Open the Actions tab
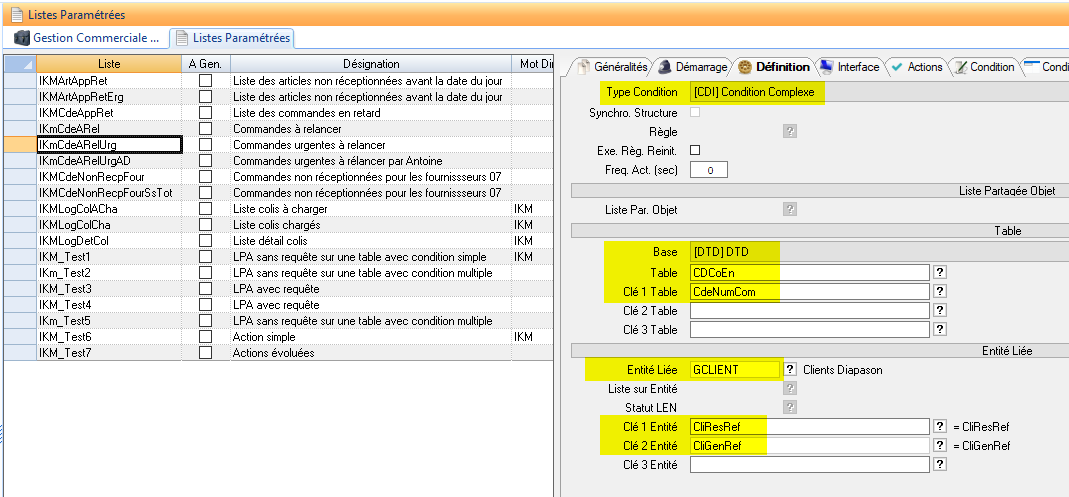 917,67
